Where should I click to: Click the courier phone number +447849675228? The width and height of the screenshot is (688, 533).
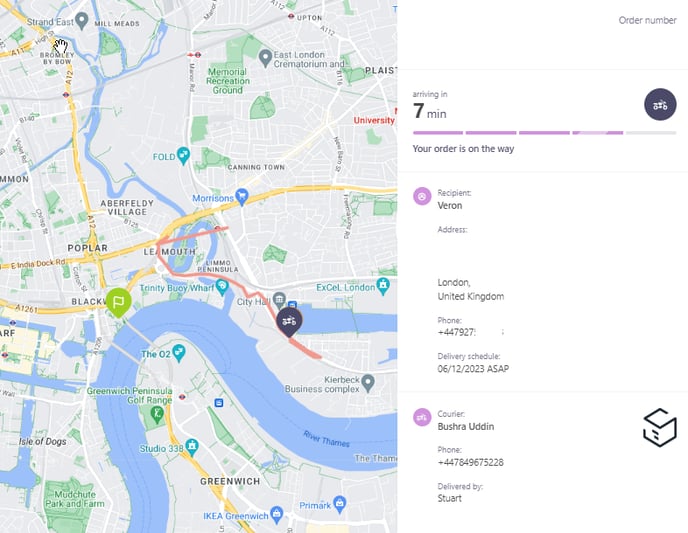point(470,462)
